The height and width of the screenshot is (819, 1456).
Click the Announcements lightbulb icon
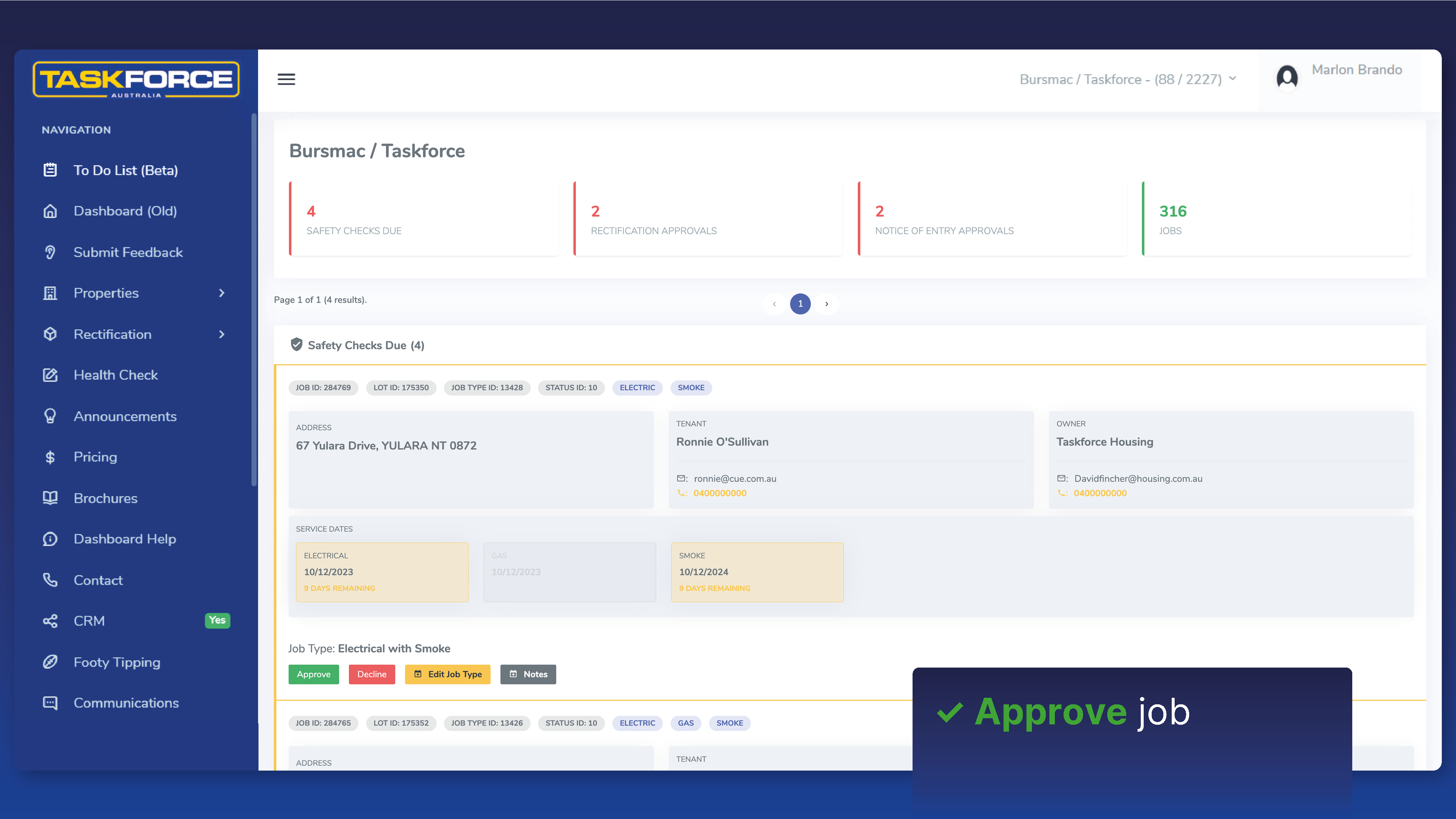[x=50, y=416]
